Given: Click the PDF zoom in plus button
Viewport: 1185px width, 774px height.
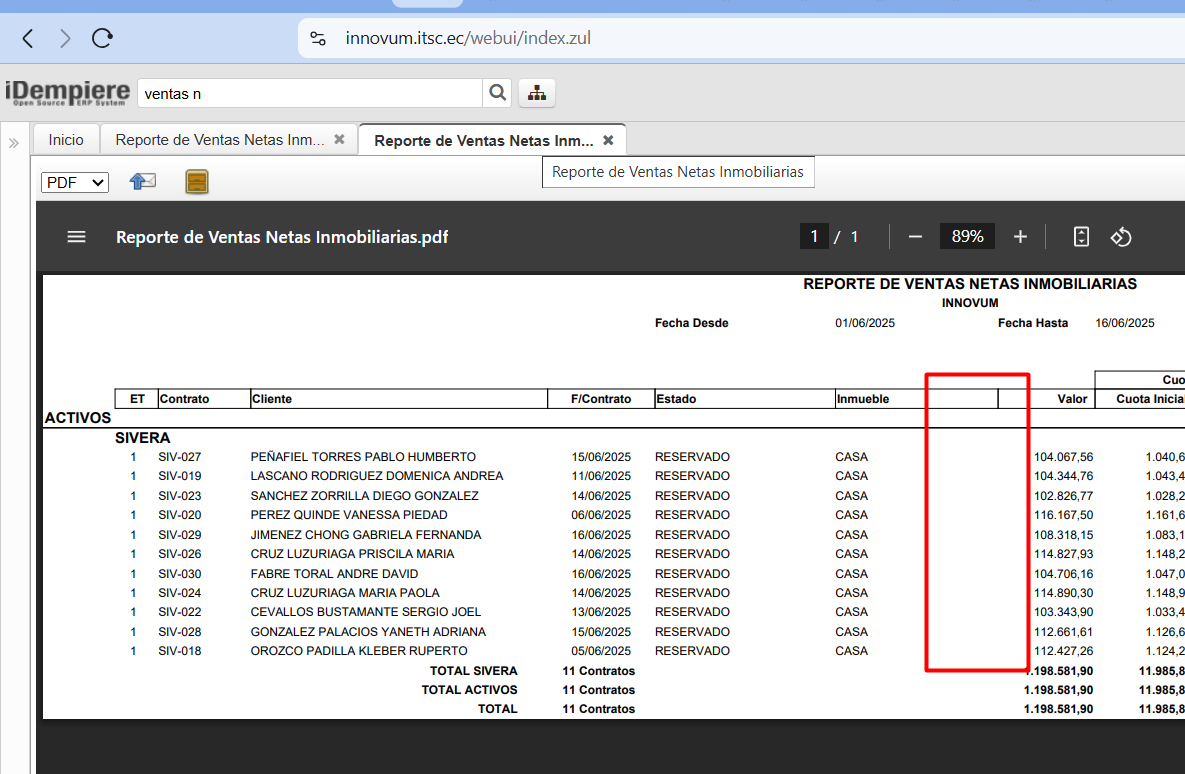Looking at the screenshot, I should click(1020, 237).
